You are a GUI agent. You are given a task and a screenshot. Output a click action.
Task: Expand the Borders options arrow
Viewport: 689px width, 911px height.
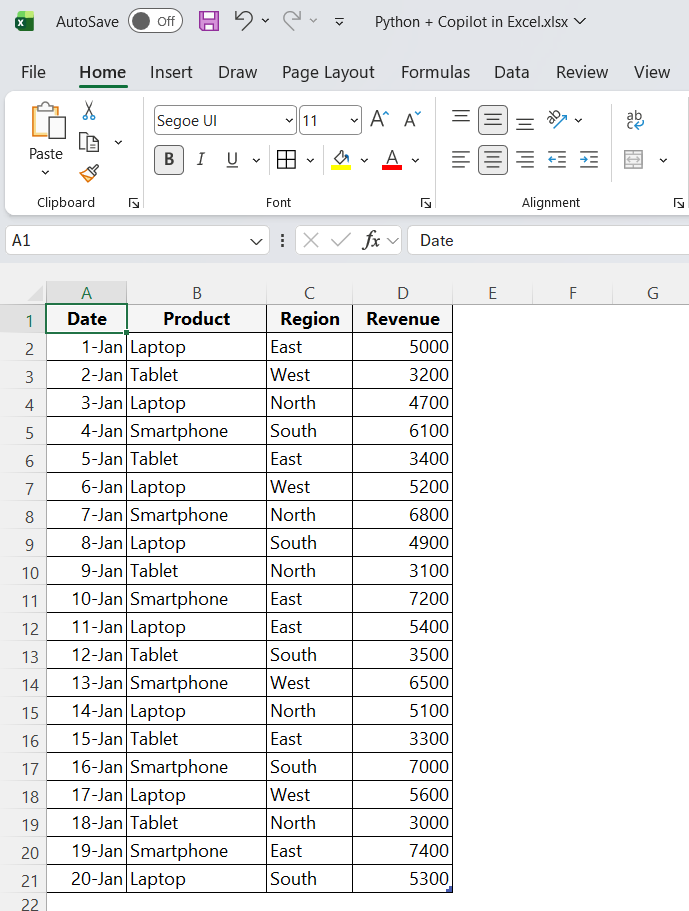(310, 160)
